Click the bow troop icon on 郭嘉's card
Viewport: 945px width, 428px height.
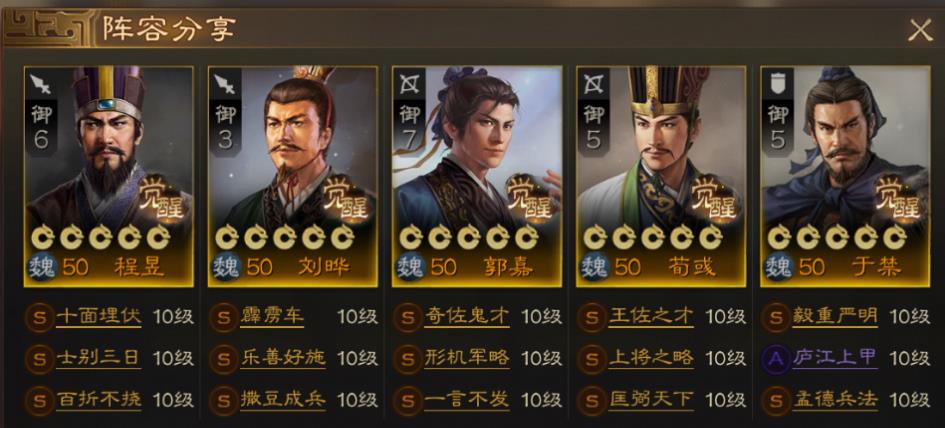(x=409, y=85)
